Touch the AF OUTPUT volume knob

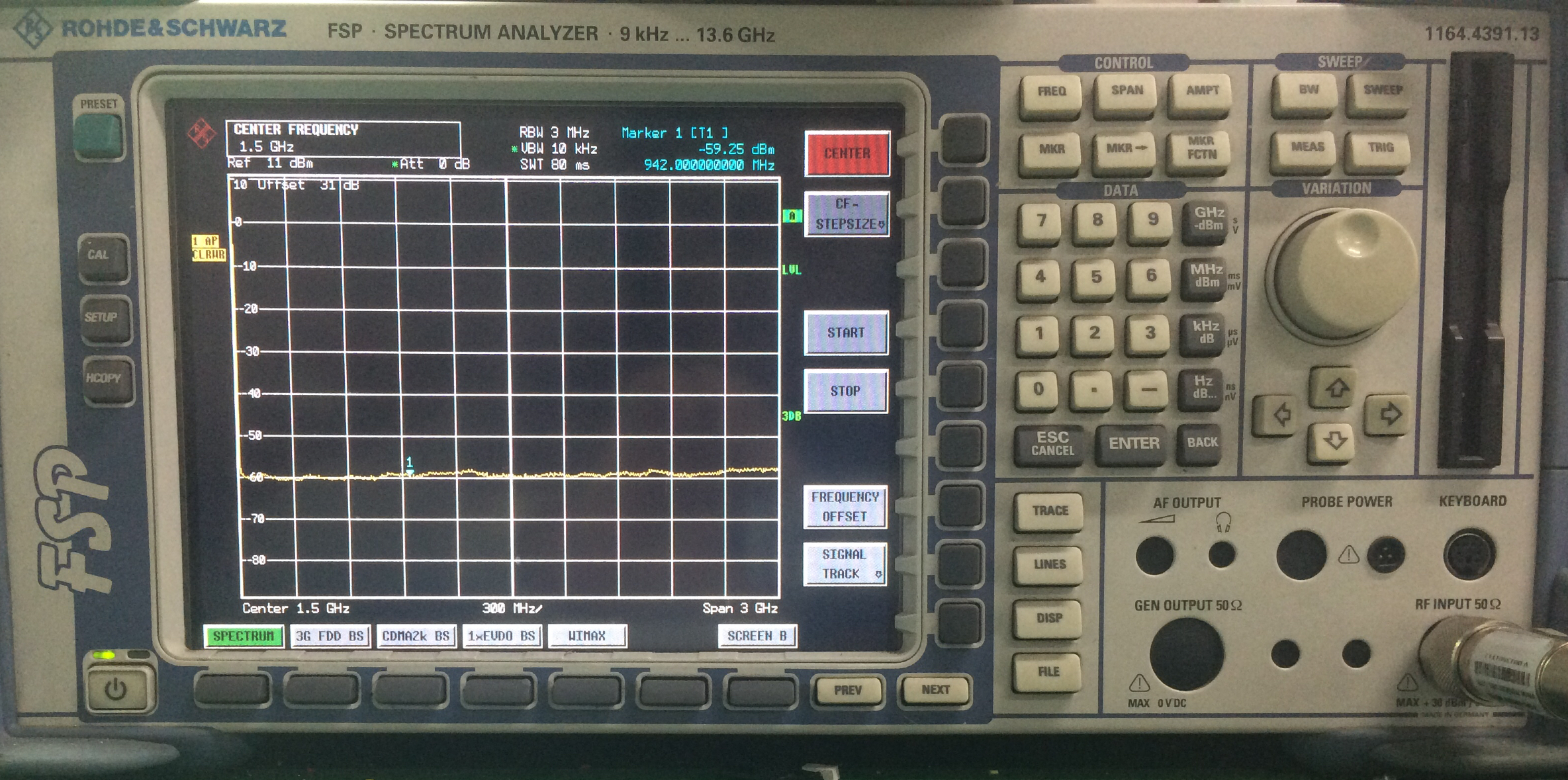tap(1154, 555)
